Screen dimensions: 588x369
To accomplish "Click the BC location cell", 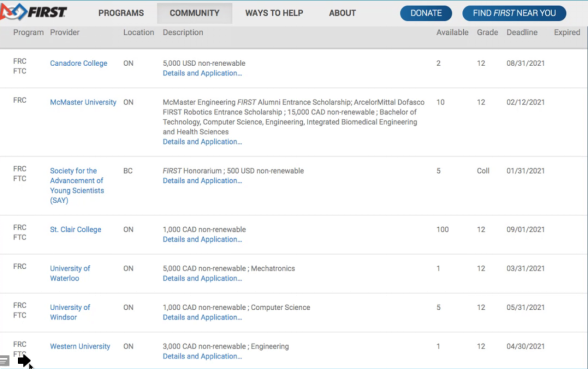I will pos(128,171).
